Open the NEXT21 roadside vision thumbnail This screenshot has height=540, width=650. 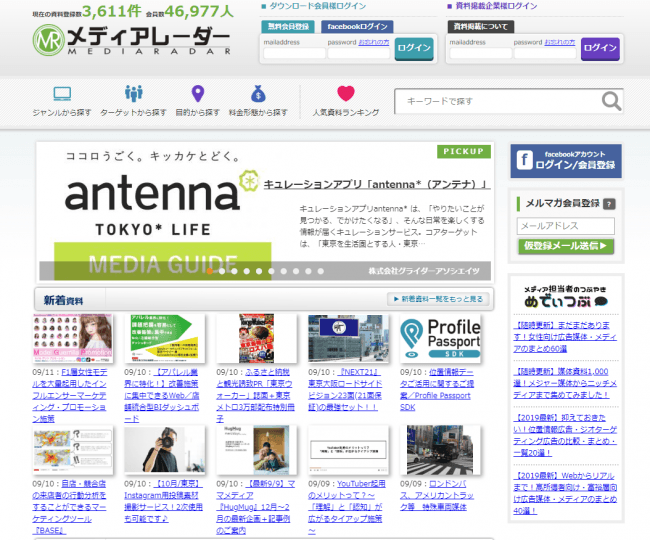pyautogui.click(x=348, y=338)
